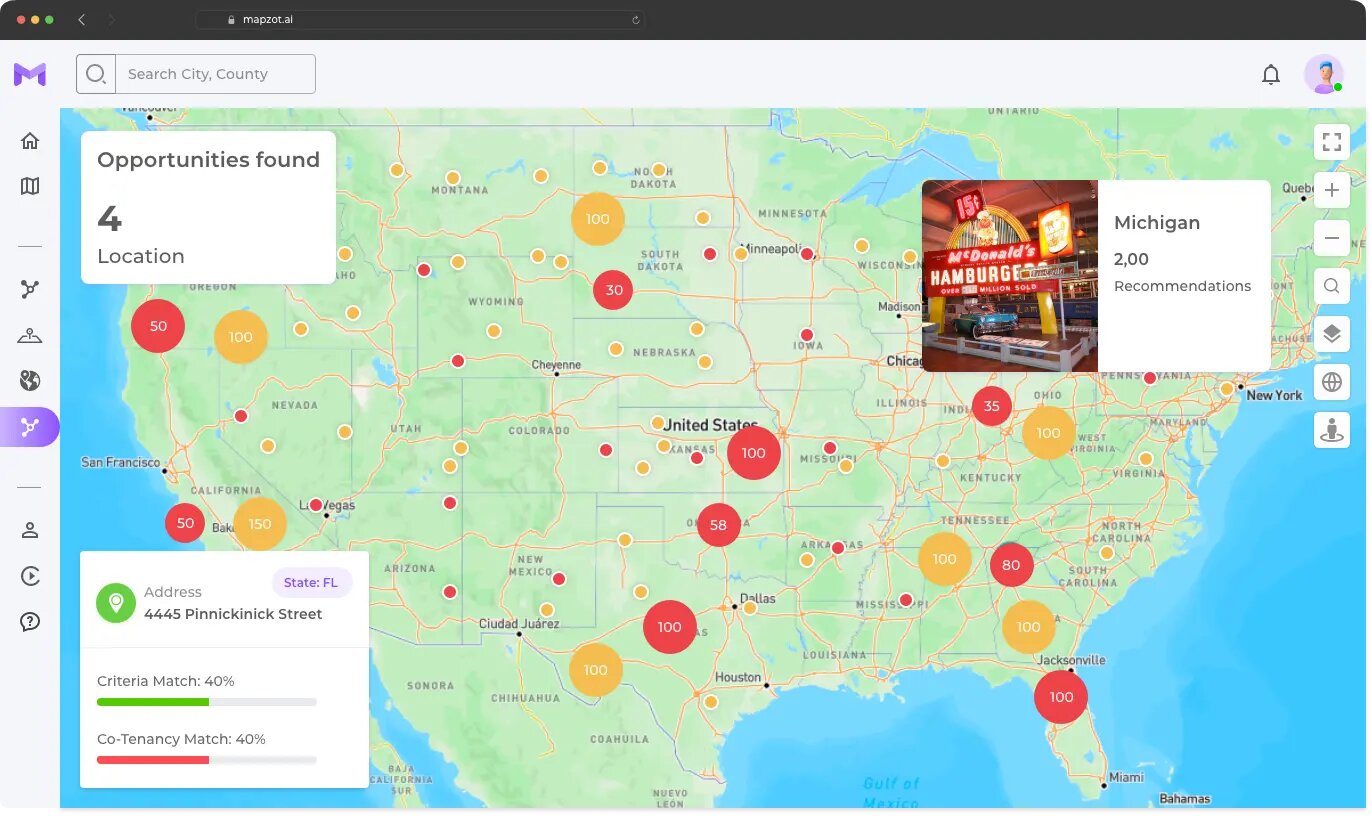Click the State: FL tag
The width and height of the screenshot is (1372, 816).
click(312, 582)
